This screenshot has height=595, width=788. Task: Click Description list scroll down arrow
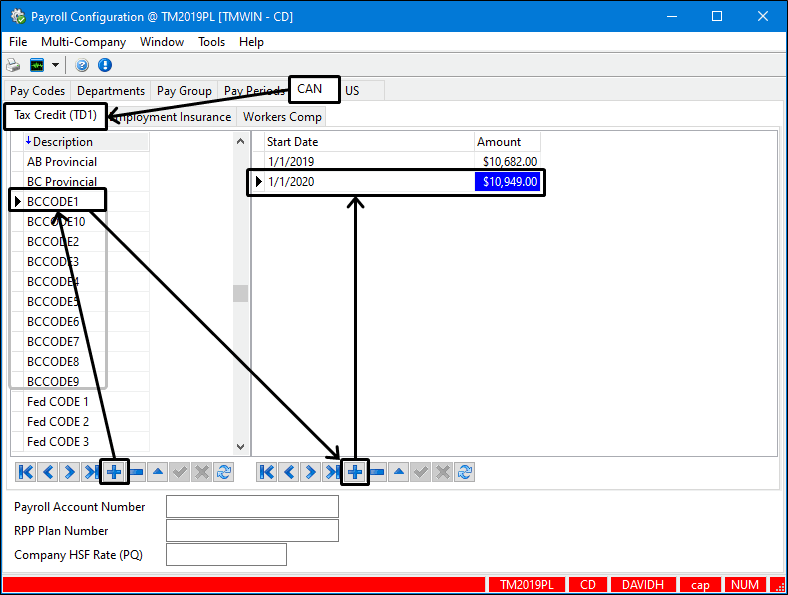click(x=241, y=446)
